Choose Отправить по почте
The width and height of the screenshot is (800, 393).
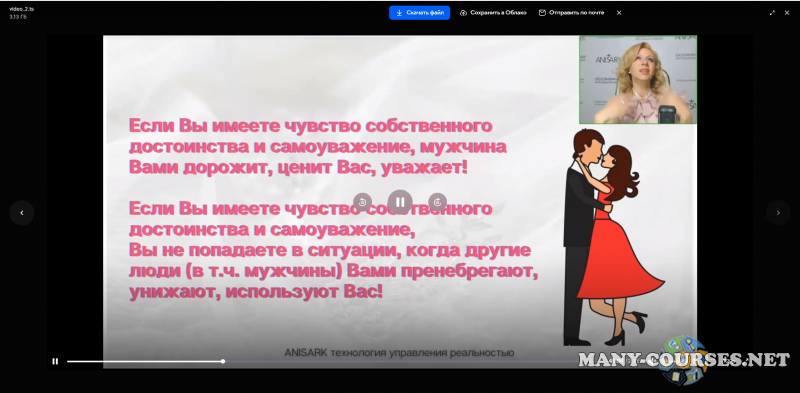(x=571, y=13)
